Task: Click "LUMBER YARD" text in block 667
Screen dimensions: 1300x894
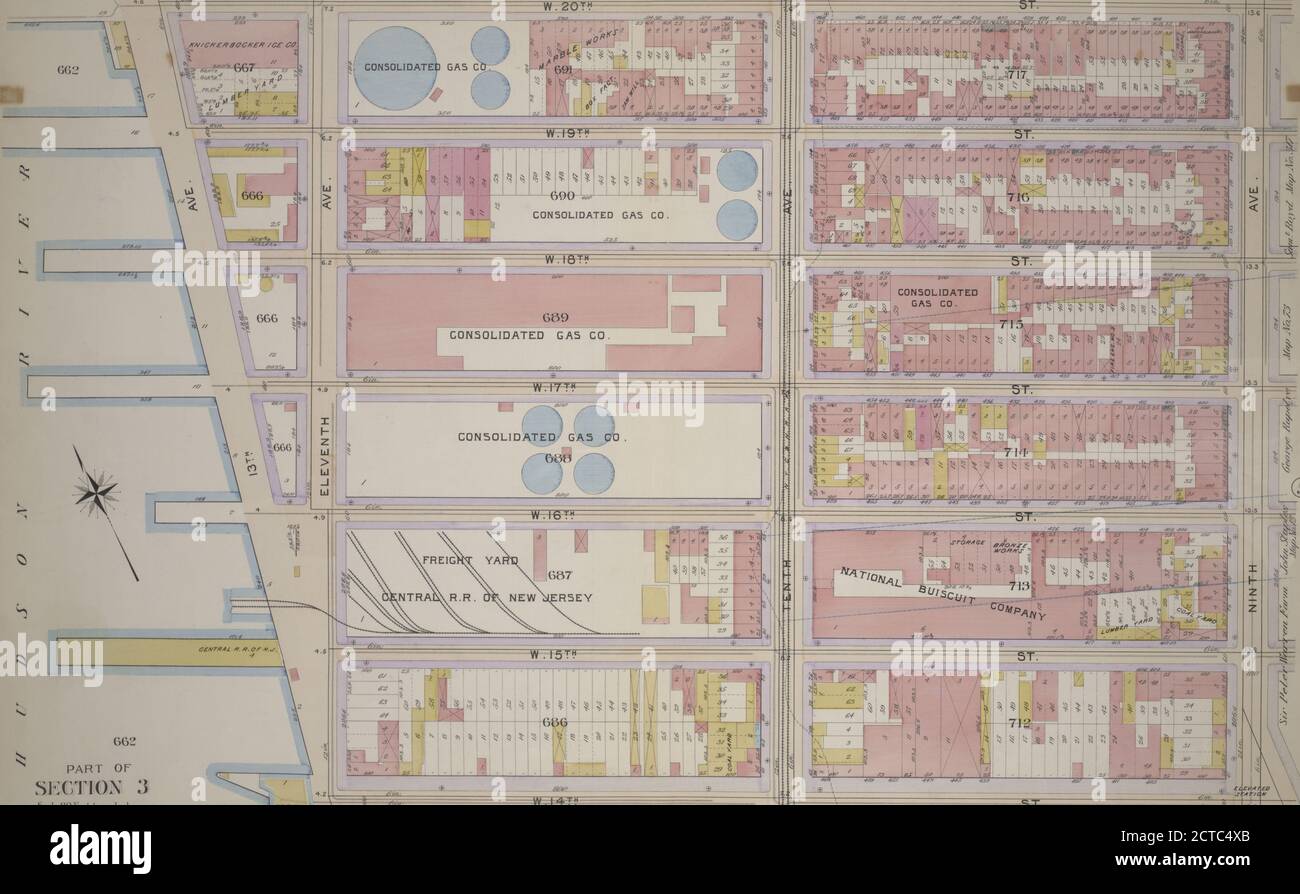Action: pos(247,91)
